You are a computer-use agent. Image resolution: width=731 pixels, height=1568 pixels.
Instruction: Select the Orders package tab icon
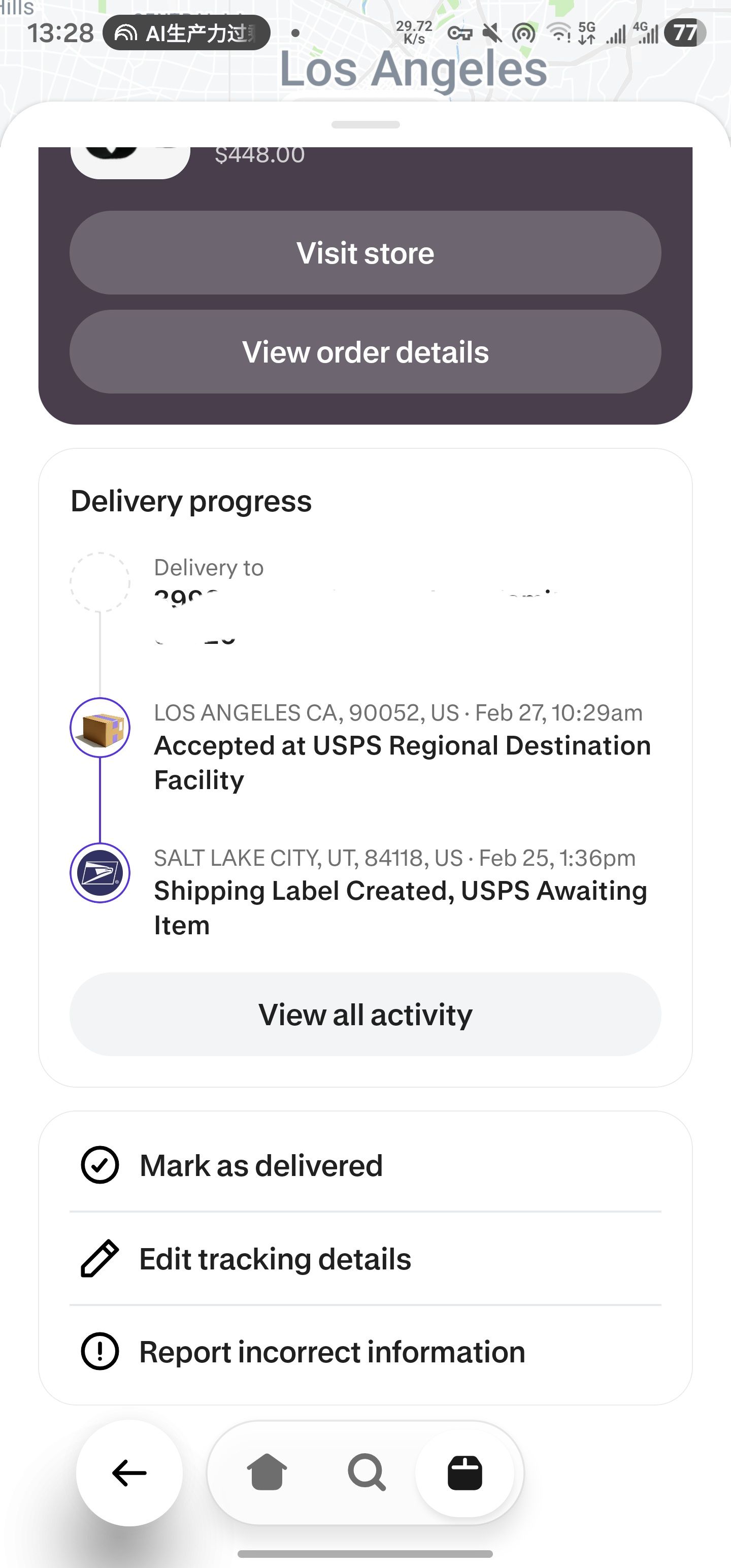[x=465, y=1473]
